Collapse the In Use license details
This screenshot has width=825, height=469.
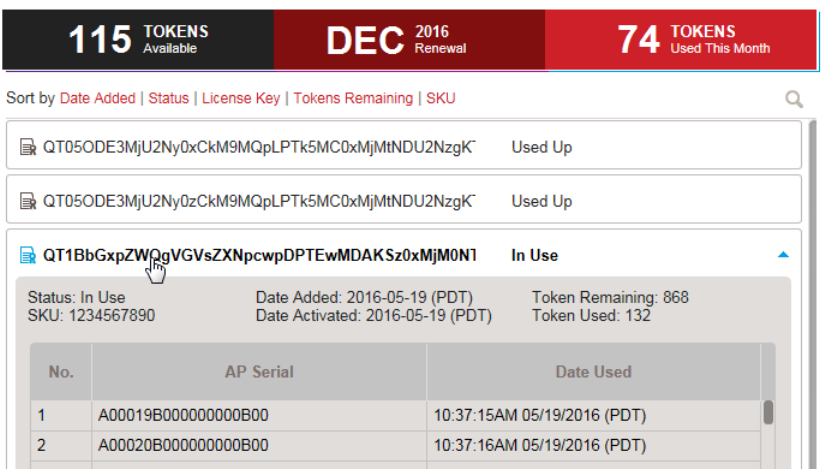(x=783, y=256)
